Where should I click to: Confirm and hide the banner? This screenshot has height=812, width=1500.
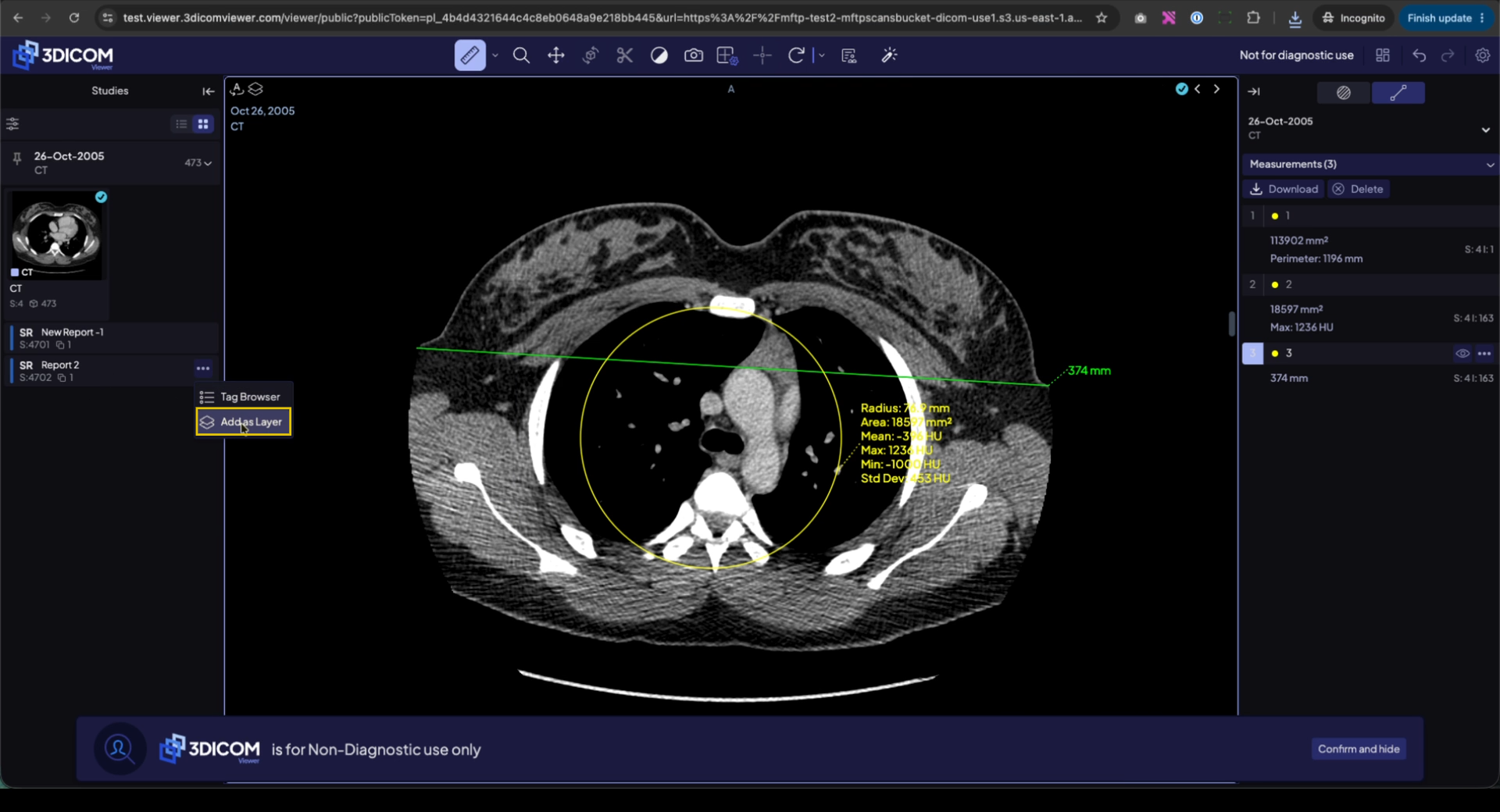[x=1359, y=749]
